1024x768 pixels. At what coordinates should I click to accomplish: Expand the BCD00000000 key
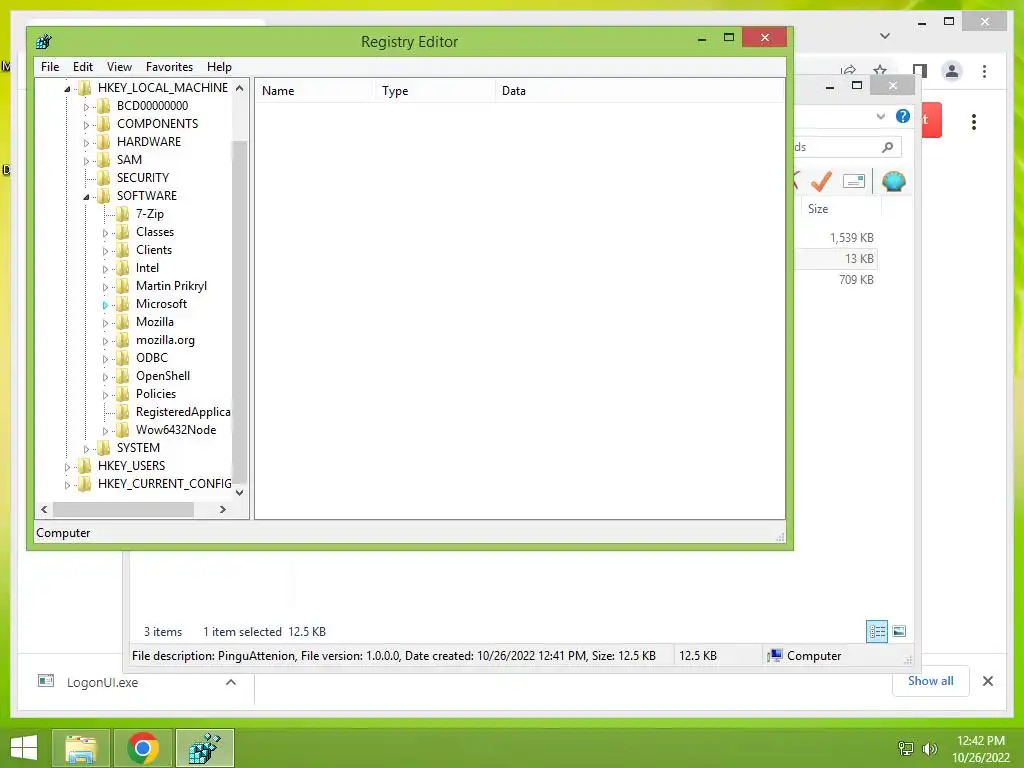tap(86, 106)
